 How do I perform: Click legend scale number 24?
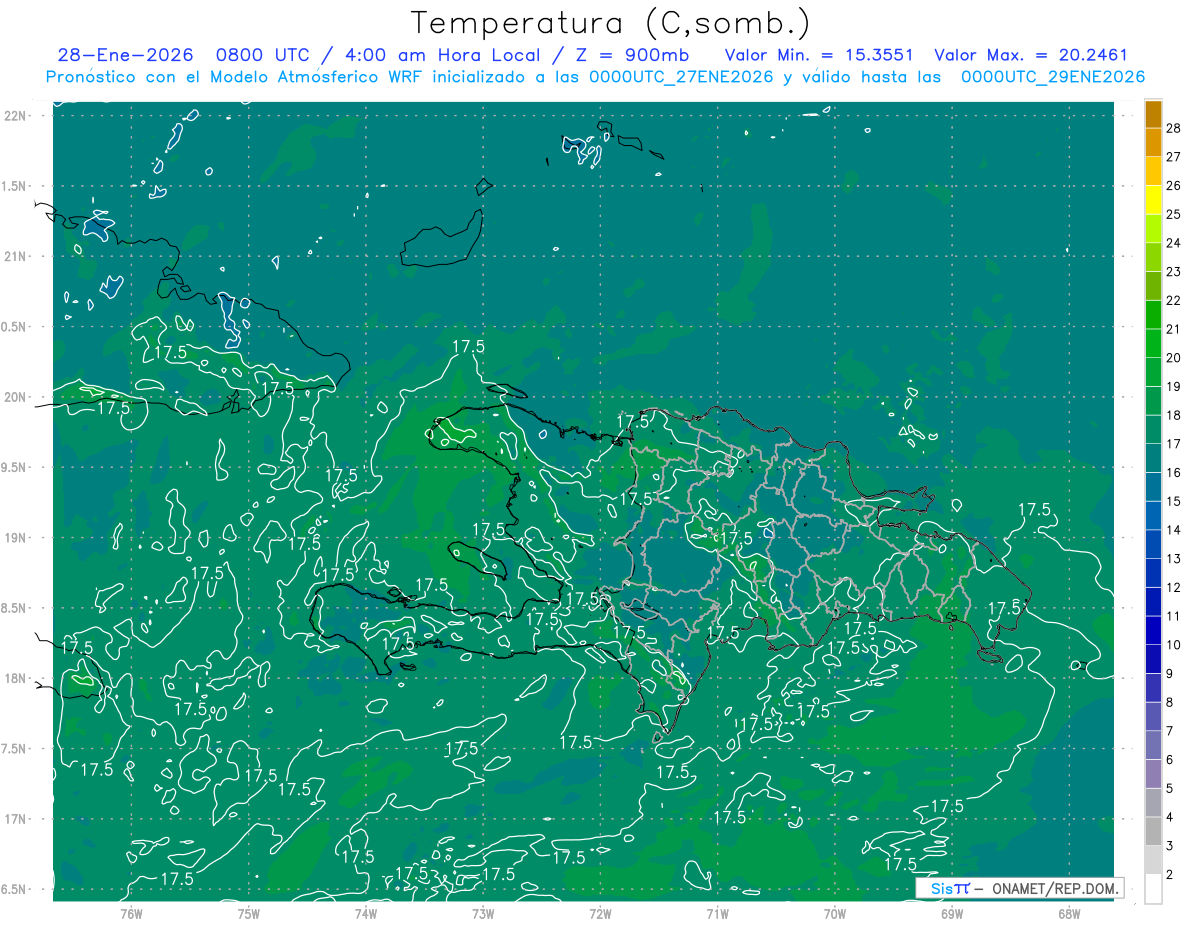[x=1174, y=243]
